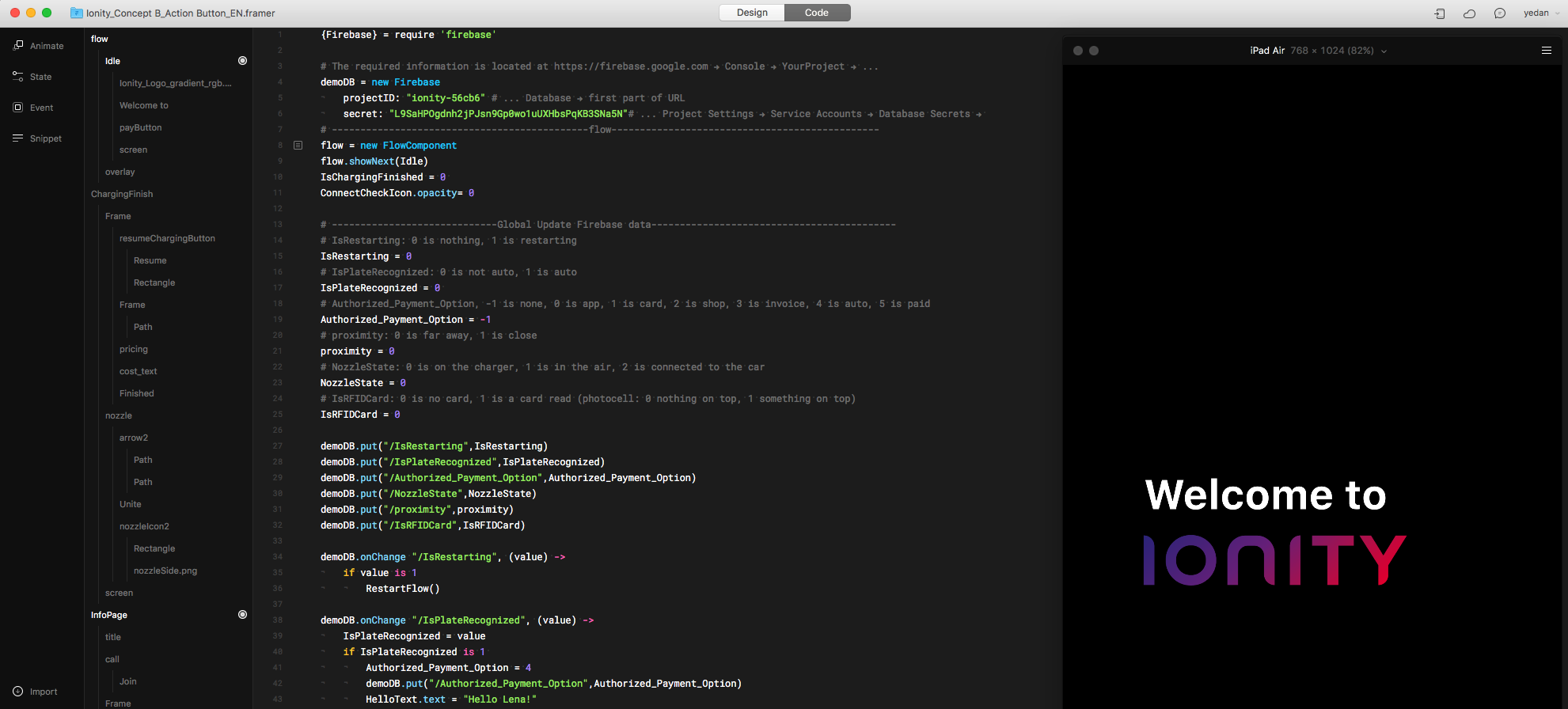
Task: Click the RestartFlow() code line
Action: pyautogui.click(x=403, y=589)
